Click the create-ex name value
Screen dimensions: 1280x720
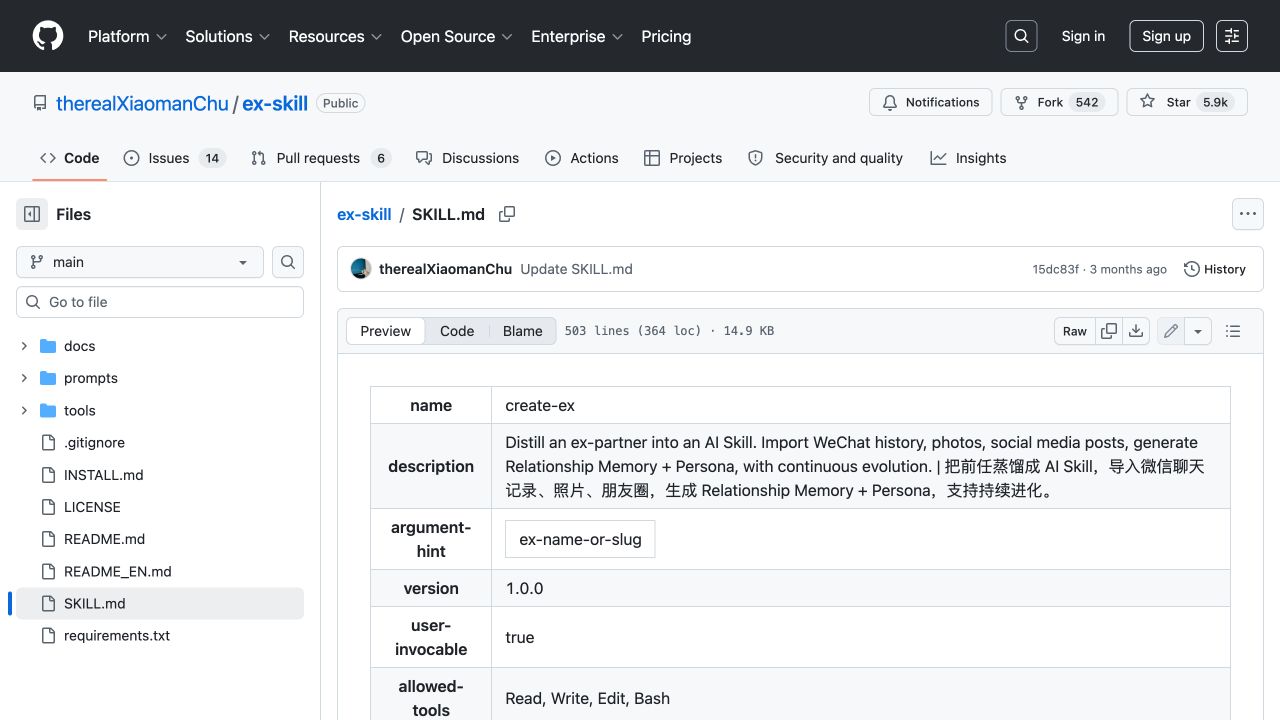pos(540,405)
